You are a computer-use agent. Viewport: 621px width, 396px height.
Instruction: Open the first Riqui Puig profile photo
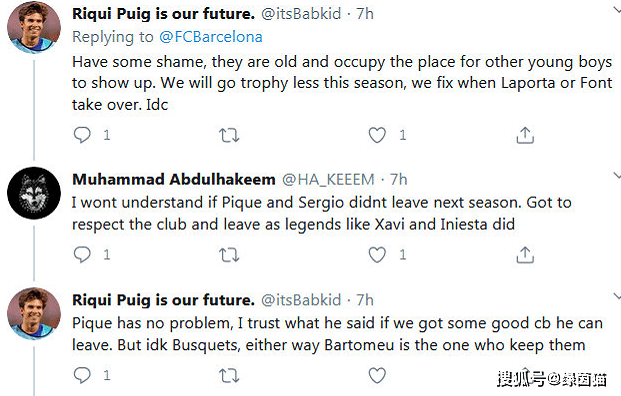click(x=34, y=27)
